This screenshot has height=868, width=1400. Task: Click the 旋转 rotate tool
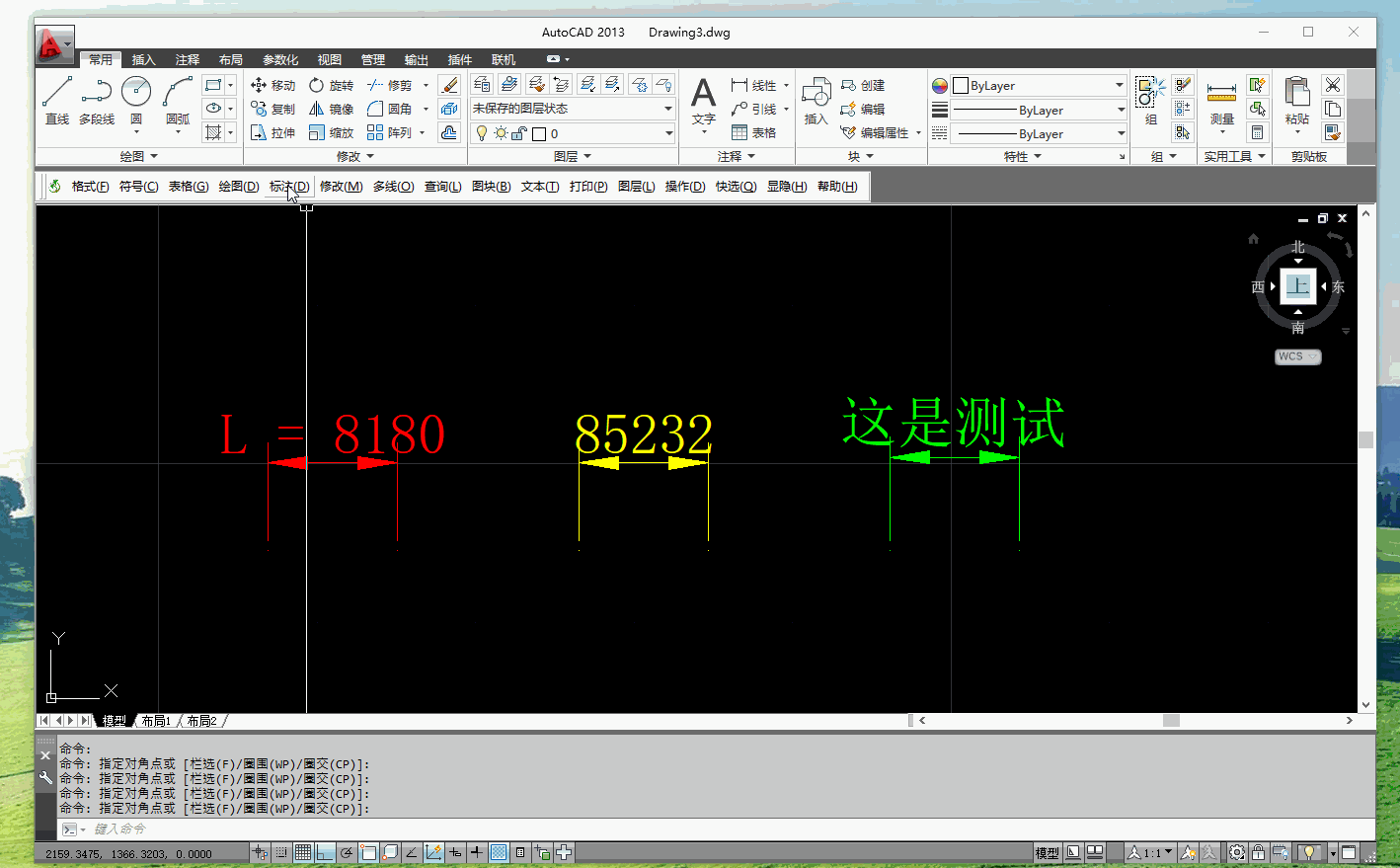click(331, 85)
